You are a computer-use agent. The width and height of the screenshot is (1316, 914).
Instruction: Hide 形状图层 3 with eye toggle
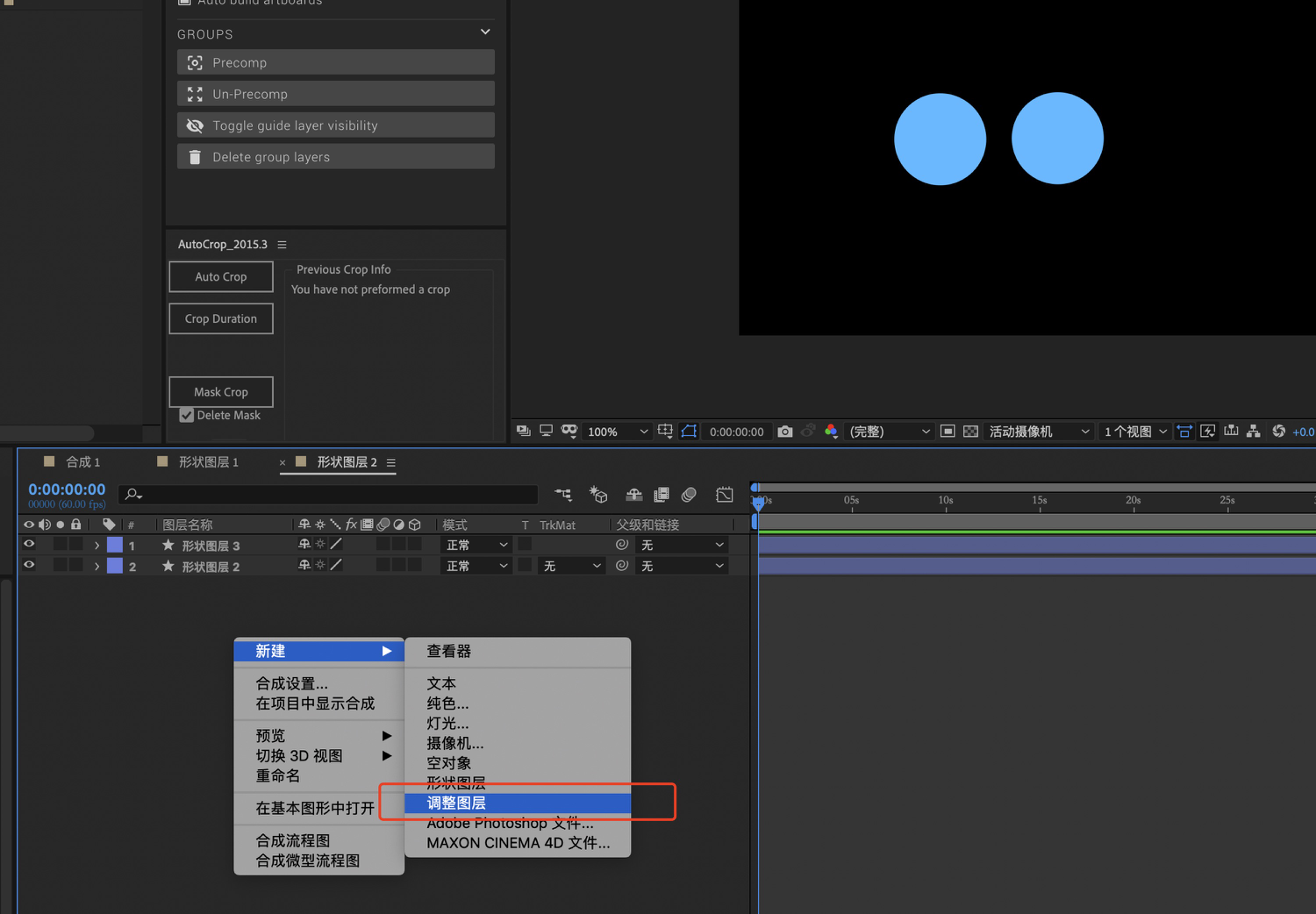point(29,544)
